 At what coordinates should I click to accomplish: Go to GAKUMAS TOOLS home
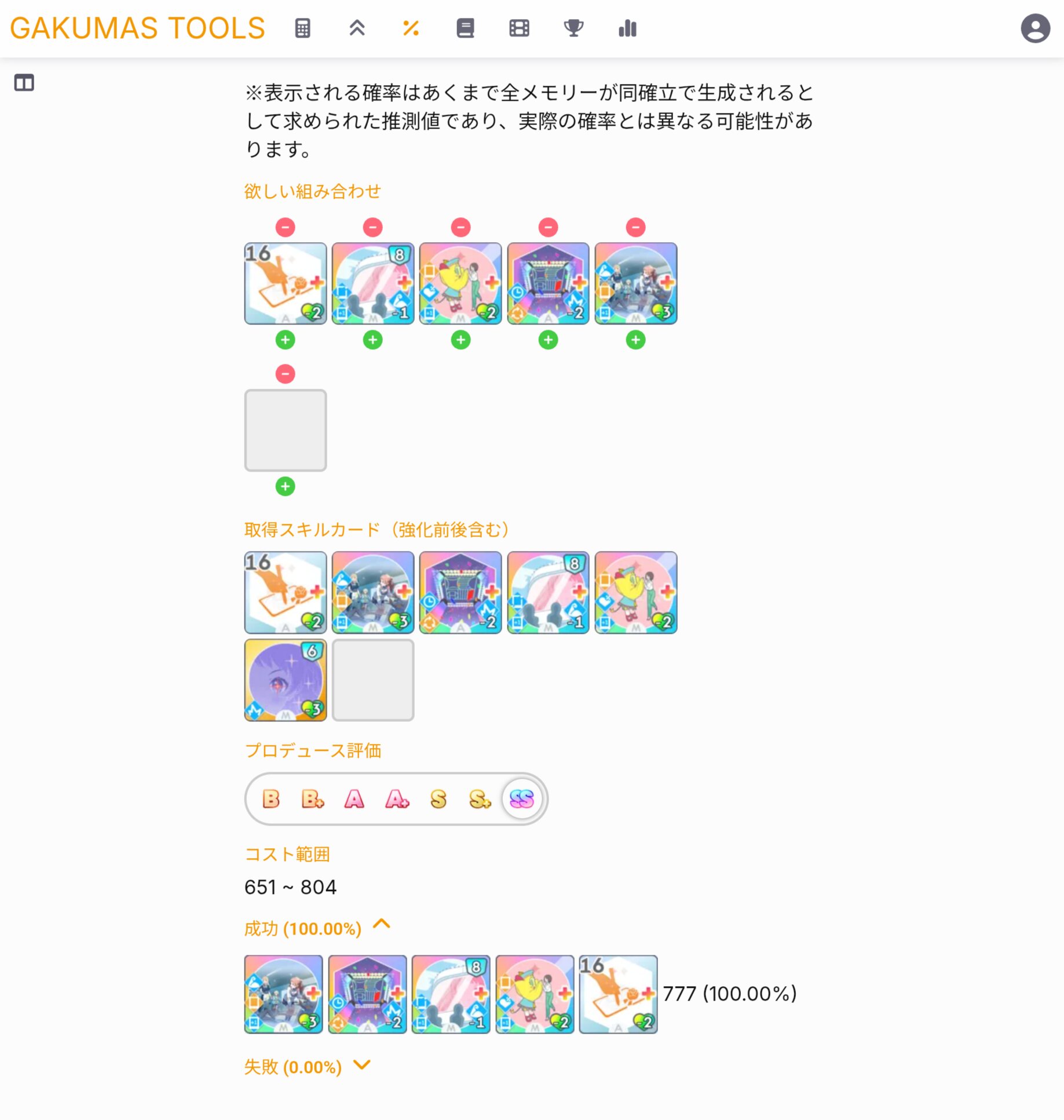coord(137,28)
